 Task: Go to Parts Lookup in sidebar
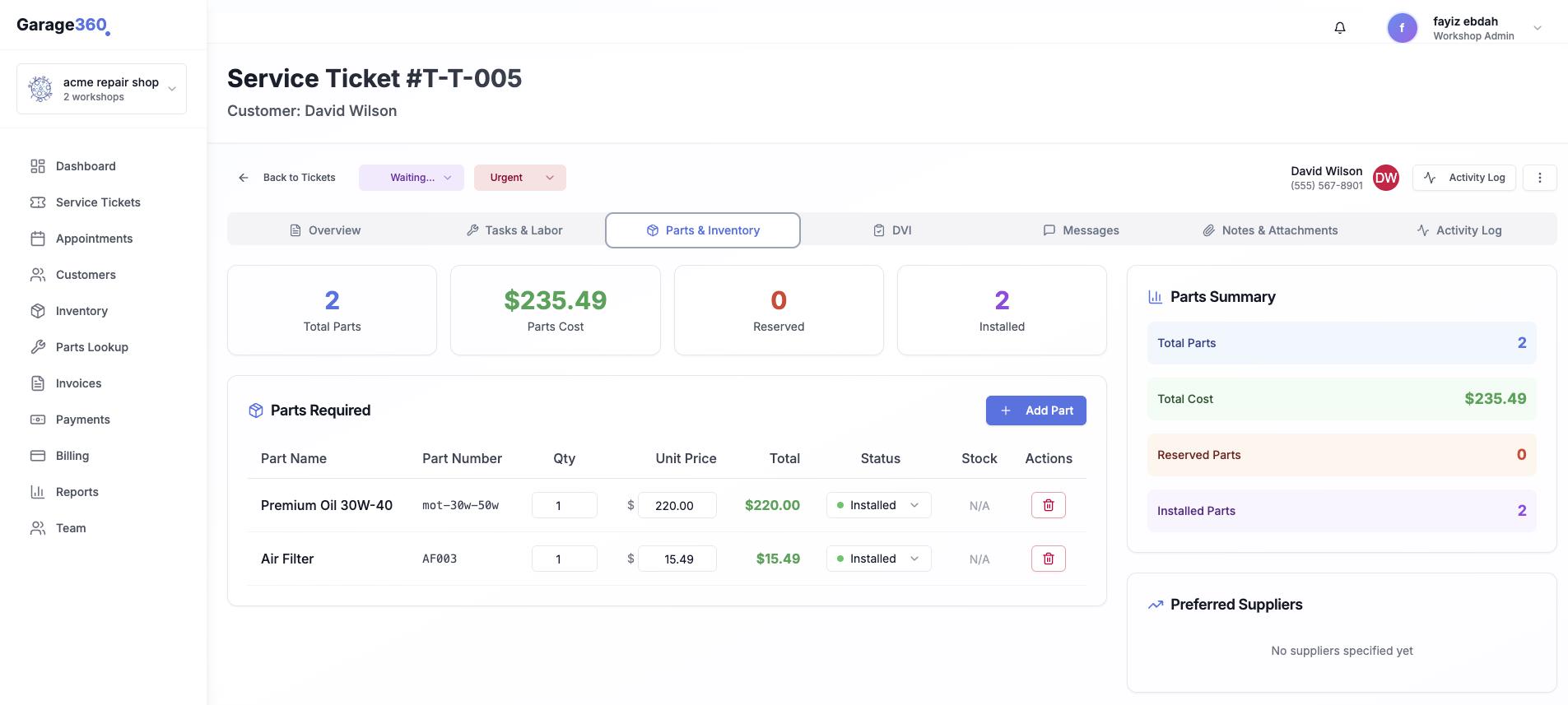[x=91, y=347]
